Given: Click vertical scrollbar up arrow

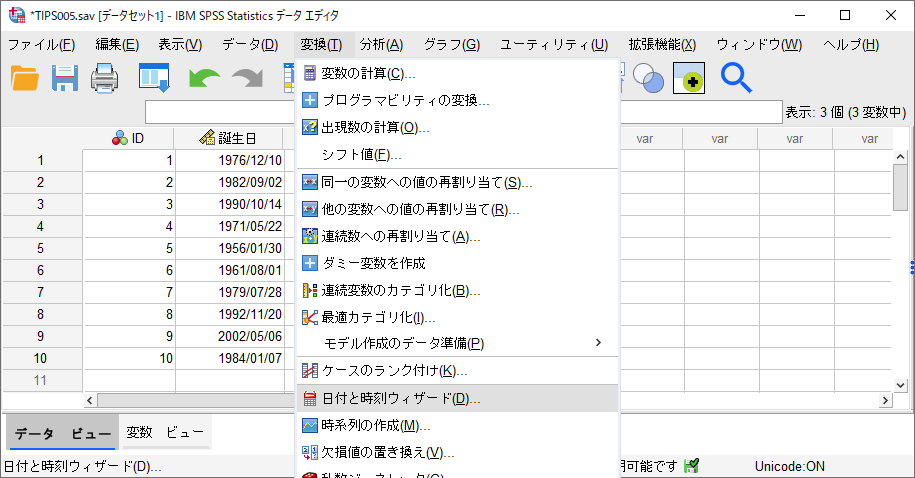Looking at the screenshot, I should point(900,157).
